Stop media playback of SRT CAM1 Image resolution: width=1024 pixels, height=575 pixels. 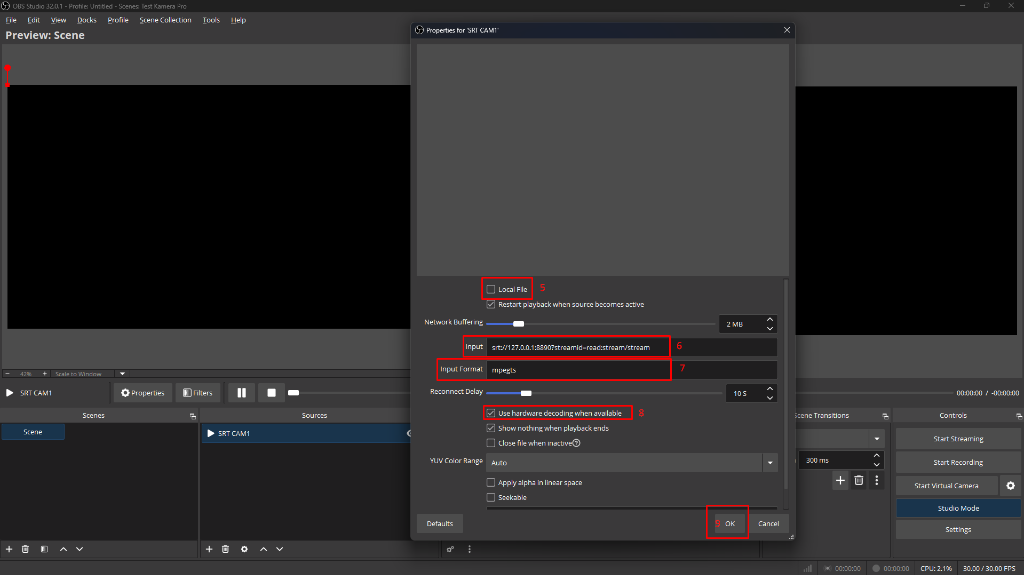272,393
